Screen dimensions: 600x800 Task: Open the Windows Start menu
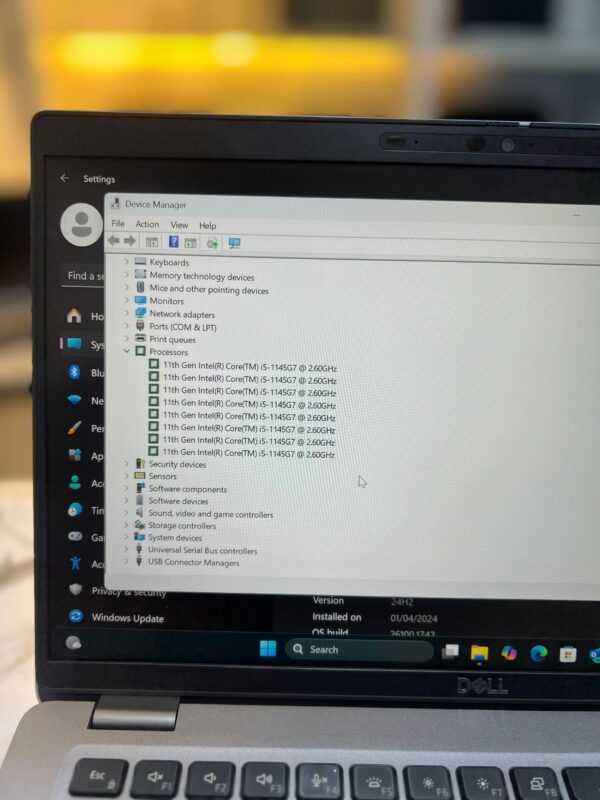pyautogui.click(x=268, y=648)
